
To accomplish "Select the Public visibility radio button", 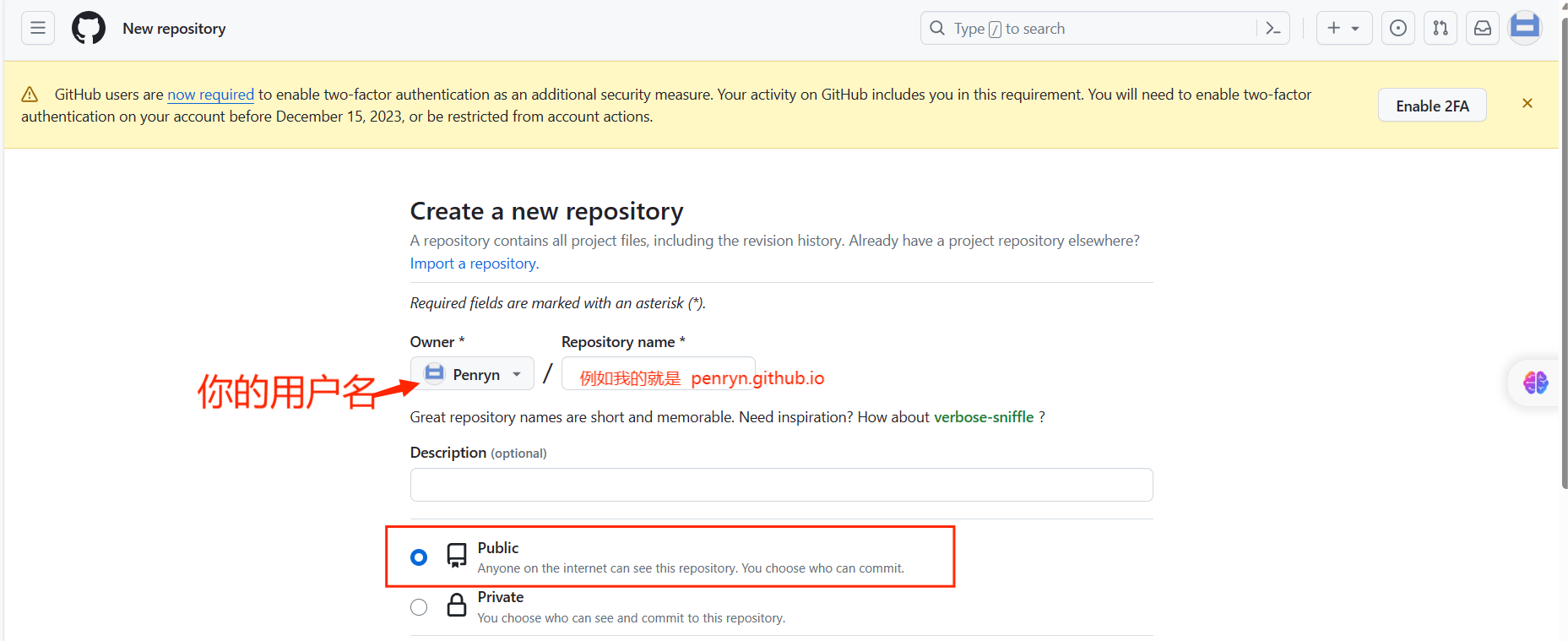I will point(419,557).
